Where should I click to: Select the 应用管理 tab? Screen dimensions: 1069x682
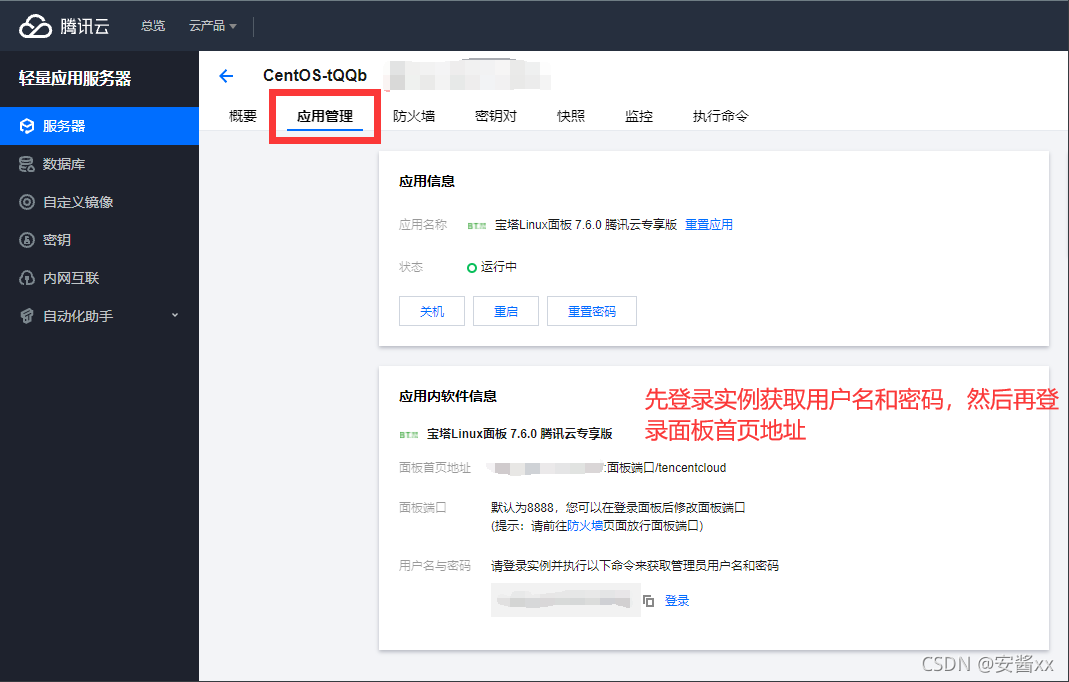pos(325,116)
